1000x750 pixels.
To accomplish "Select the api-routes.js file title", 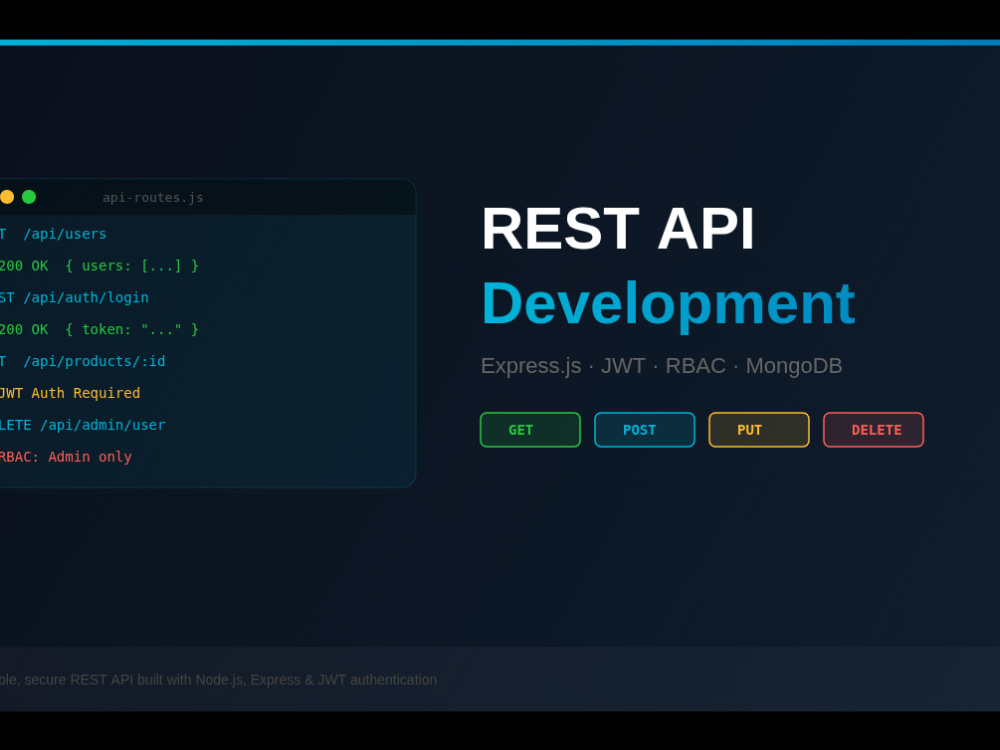I will tap(153, 198).
